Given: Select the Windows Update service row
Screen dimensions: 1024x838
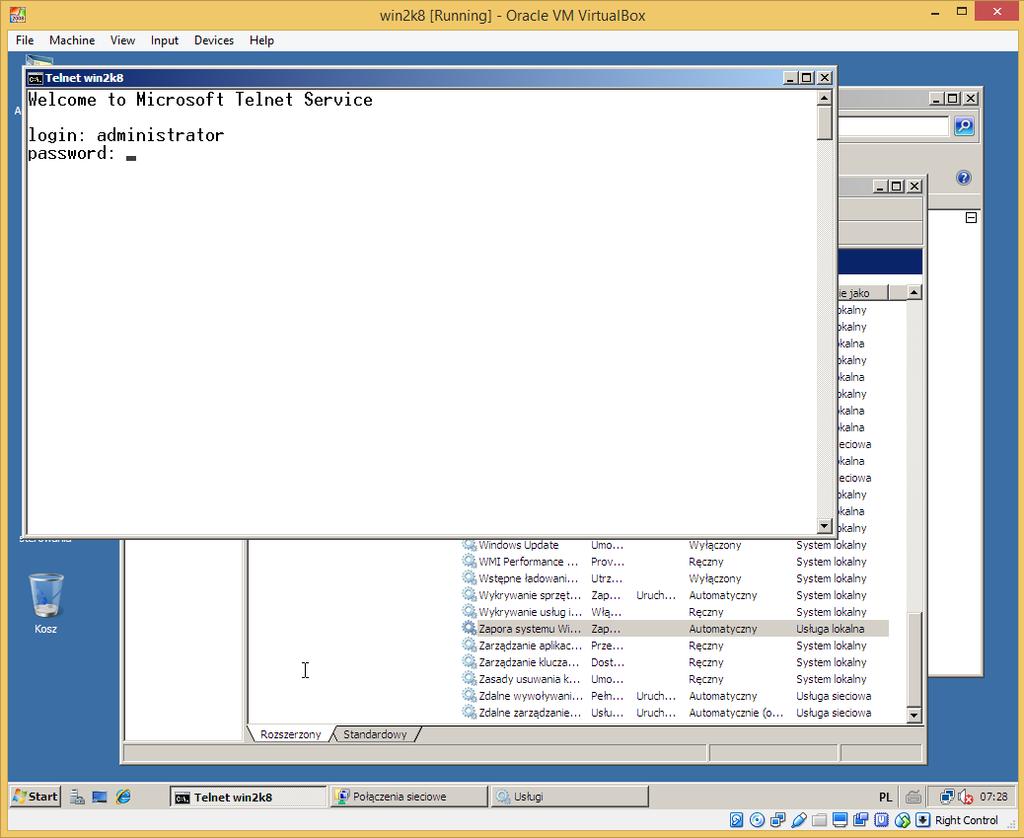Looking at the screenshot, I should click(675, 545).
